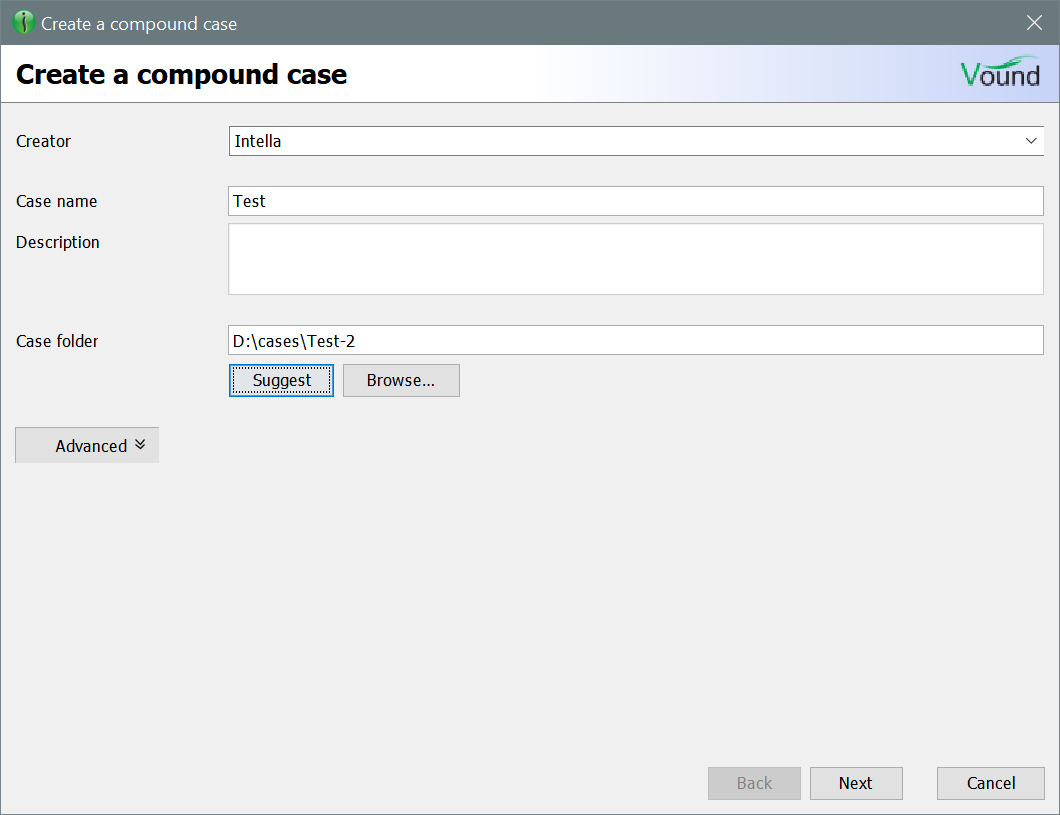Focus the Case name field containing Test
The width and height of the screenshot is (1060, 815).
(x=635, y=201)
